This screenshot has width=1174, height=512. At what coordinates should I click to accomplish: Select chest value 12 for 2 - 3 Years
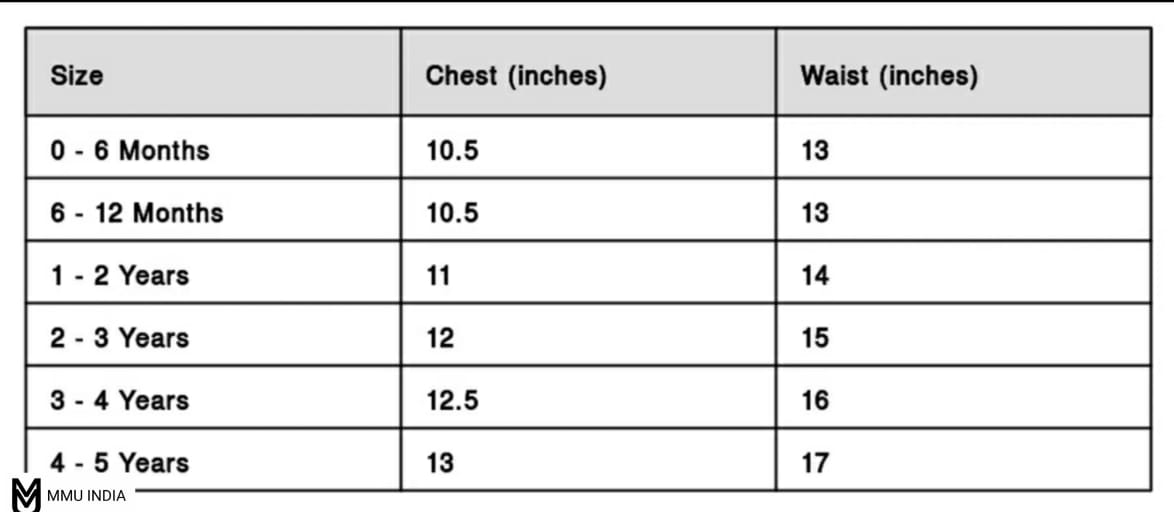pos(440,337)
